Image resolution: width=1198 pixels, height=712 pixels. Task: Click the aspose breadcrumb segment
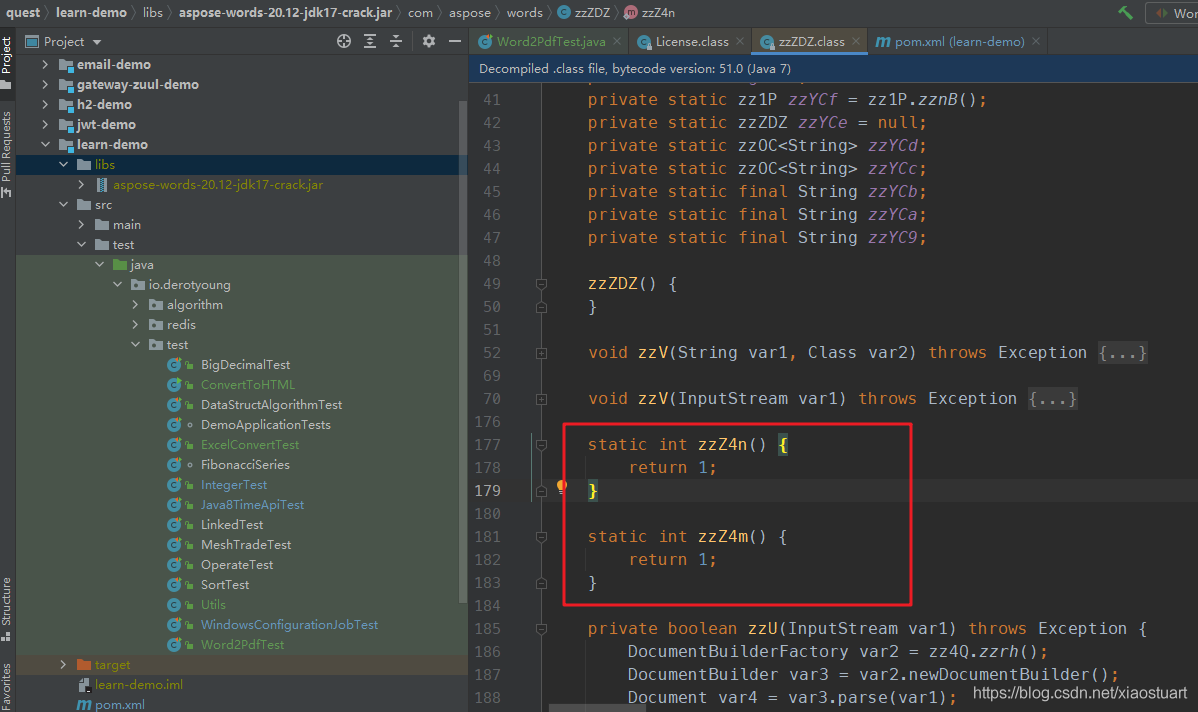pos(470,12)
